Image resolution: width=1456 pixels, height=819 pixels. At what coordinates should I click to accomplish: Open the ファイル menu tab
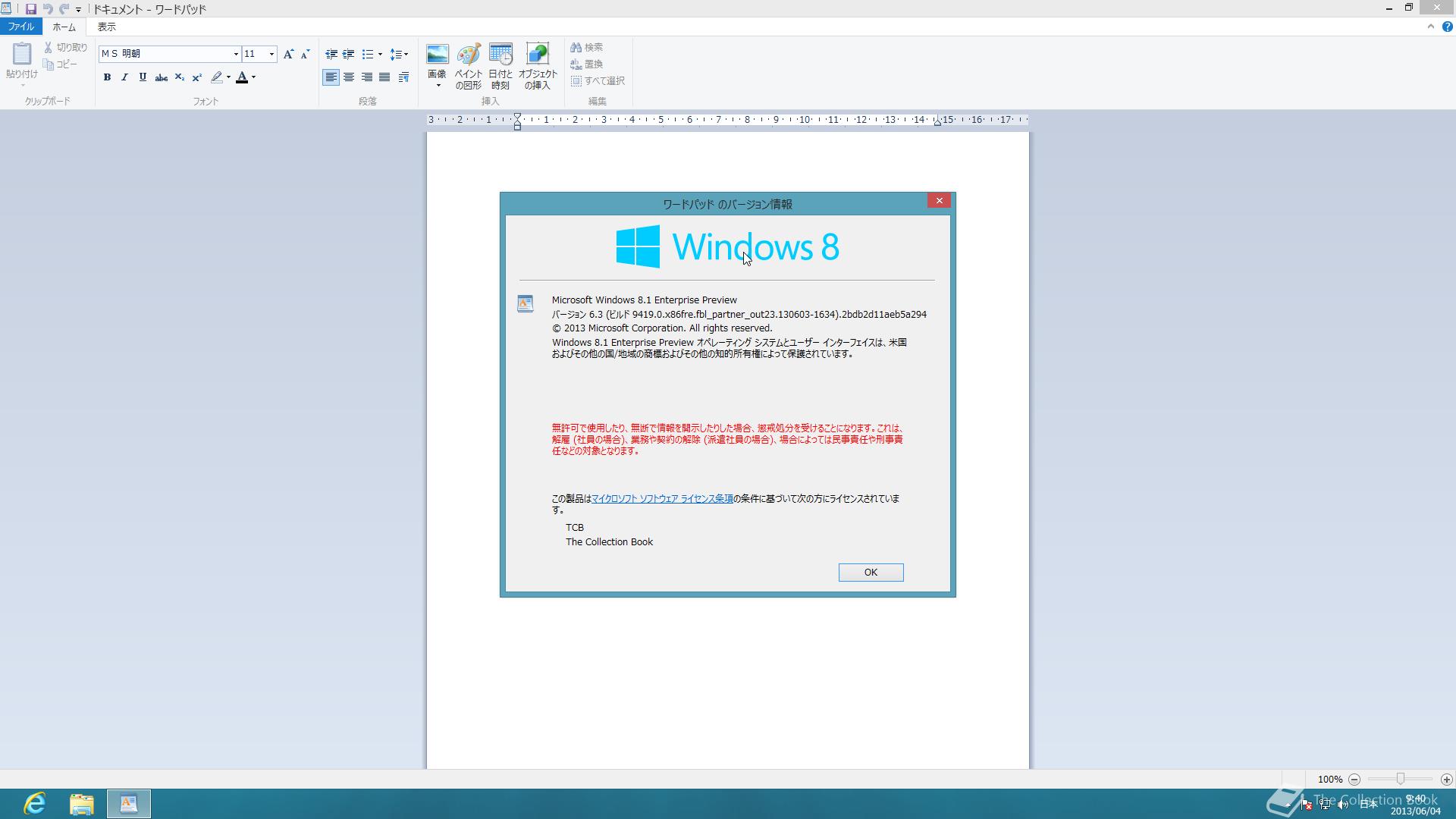(x=21, y=27)
